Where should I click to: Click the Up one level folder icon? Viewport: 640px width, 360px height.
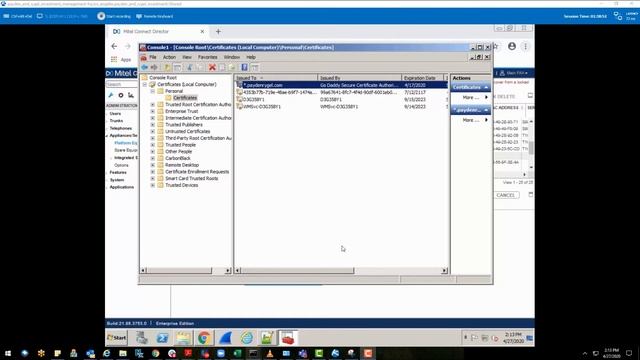coord(167,67)
